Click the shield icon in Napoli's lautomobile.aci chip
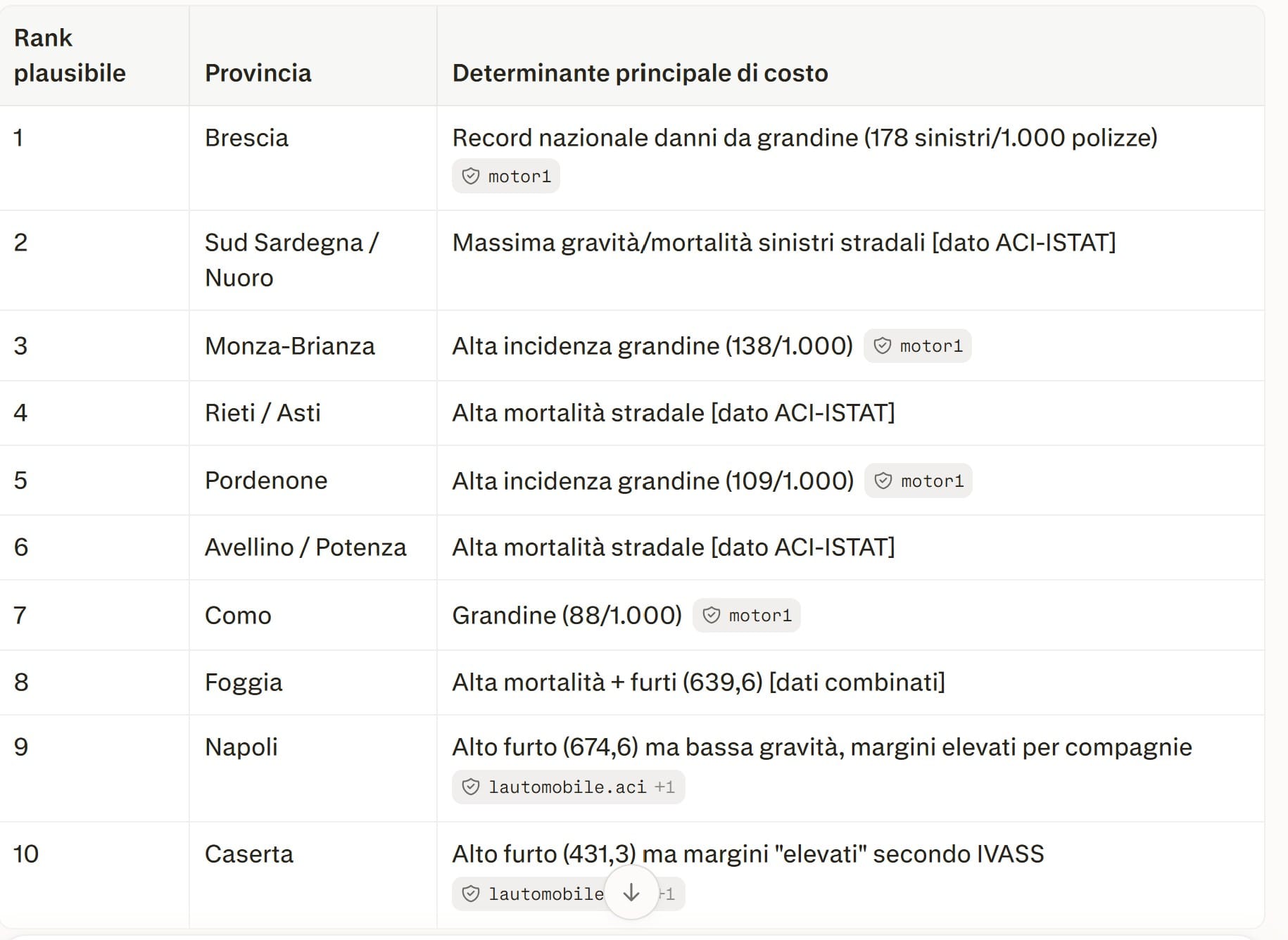Viewport: 1288px width, 940px height. (x=471, y=787)
